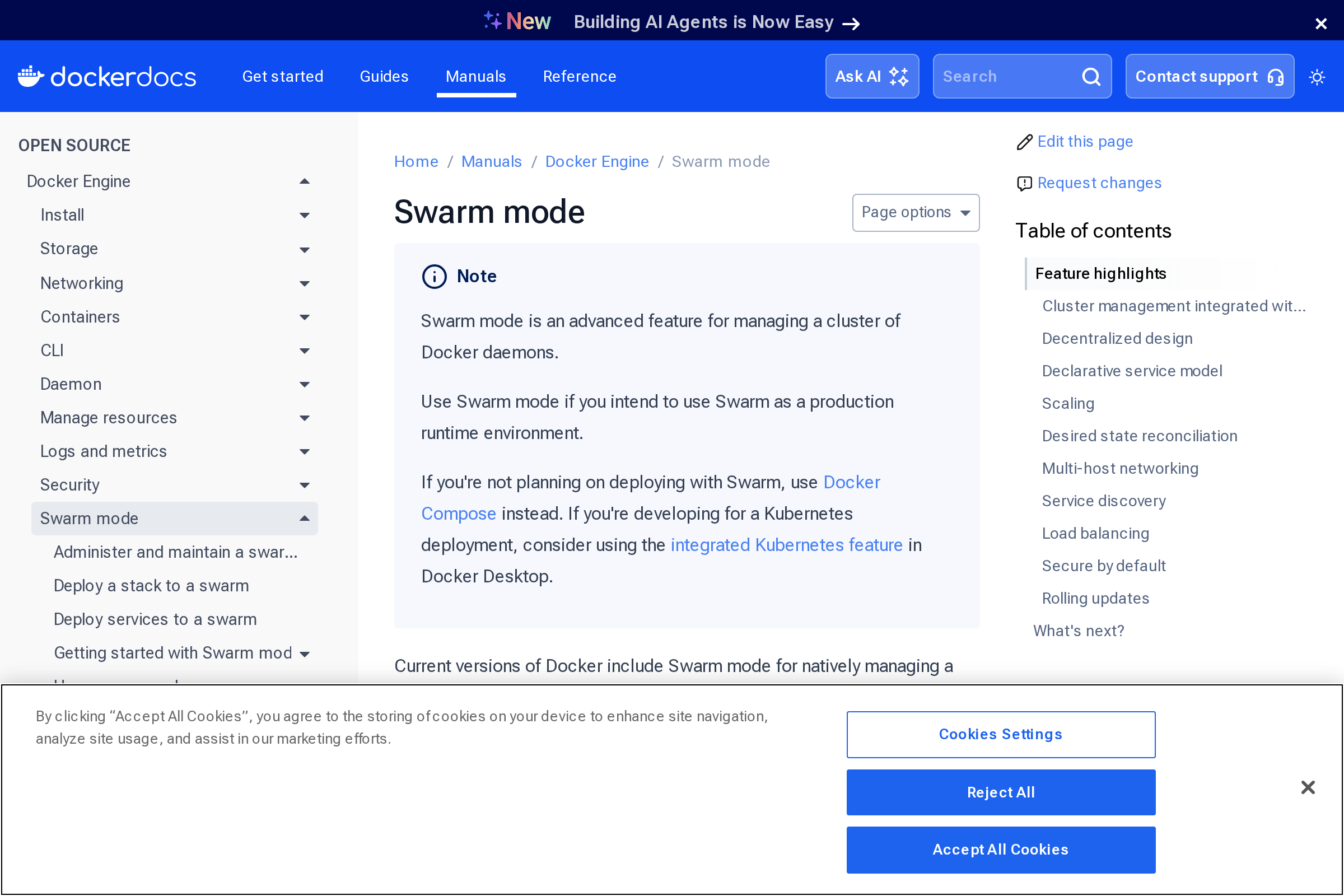Click the pencil icon beside Edit this page
Image resolution: width=1344 pixels, height=896 pixels.
pyautogui.click(x=1025, y=142)
